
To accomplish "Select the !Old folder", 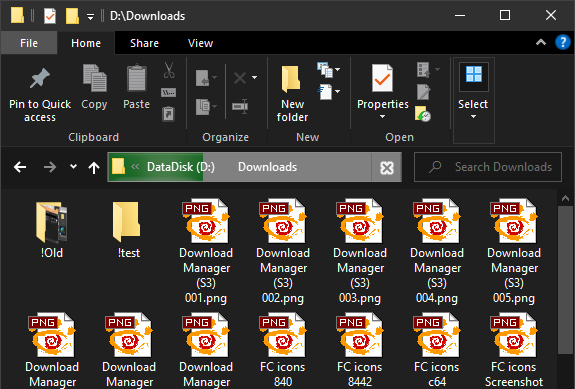I will tap(51, 230).
